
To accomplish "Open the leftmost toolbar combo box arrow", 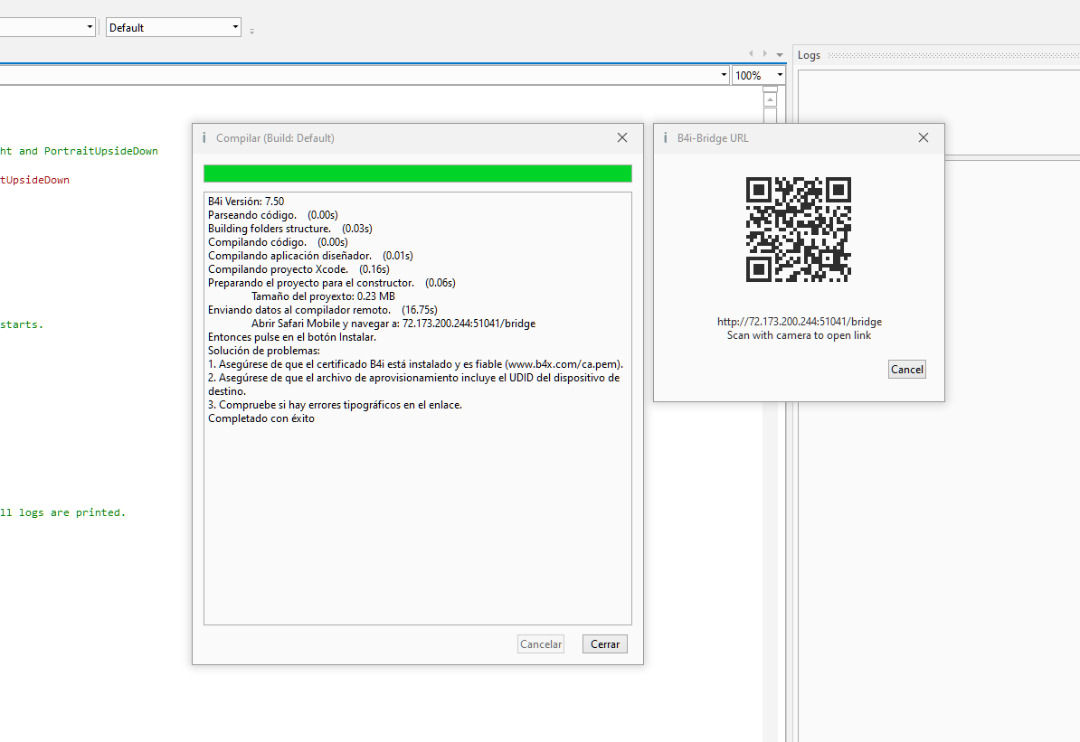I will coord(90,28).
